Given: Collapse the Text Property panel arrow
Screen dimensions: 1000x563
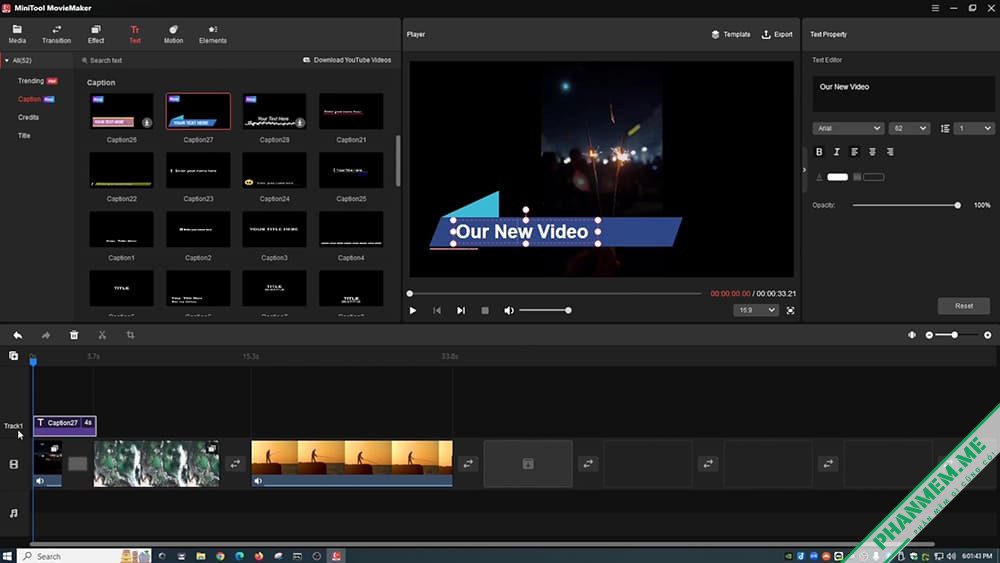Looking at the screenshot, I should [804, 170].
